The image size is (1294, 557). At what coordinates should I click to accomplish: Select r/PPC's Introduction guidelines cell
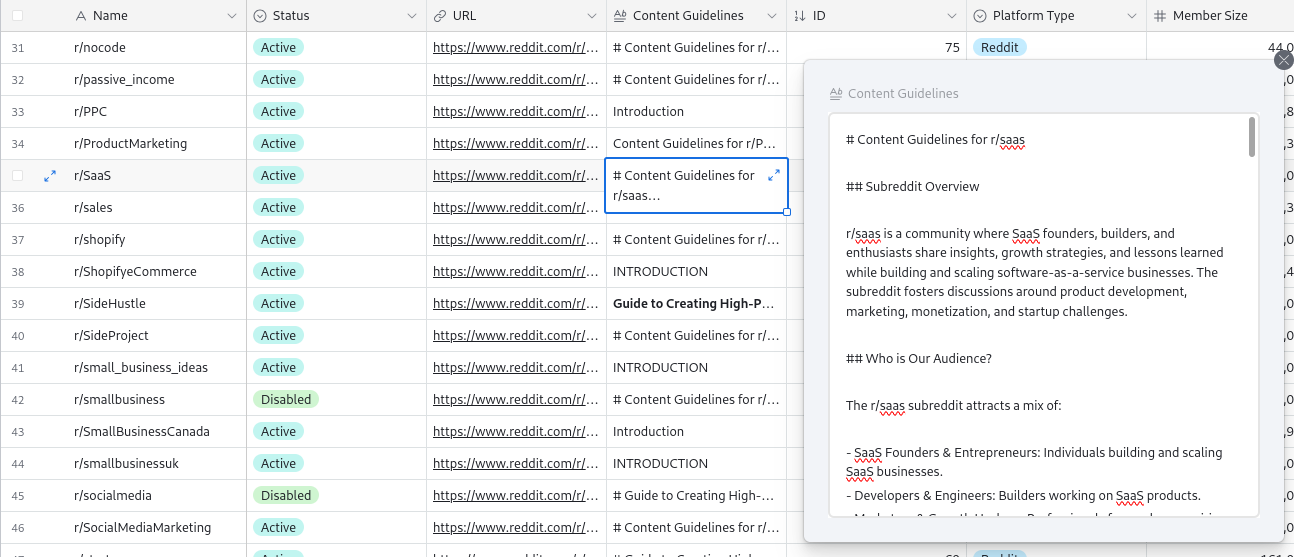click(x=696, y=111)
